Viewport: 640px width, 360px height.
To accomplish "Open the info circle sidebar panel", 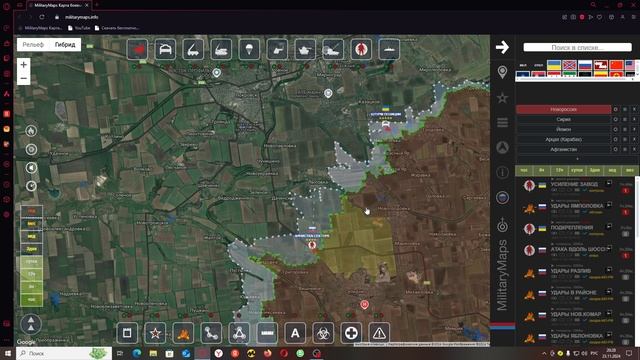I will click(502, 172).
